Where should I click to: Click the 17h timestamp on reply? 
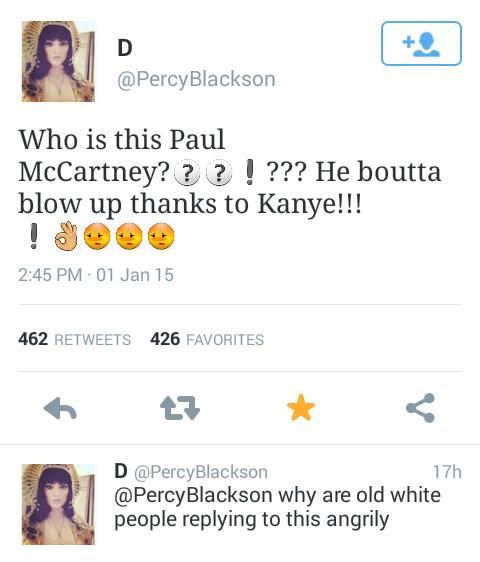447,472
